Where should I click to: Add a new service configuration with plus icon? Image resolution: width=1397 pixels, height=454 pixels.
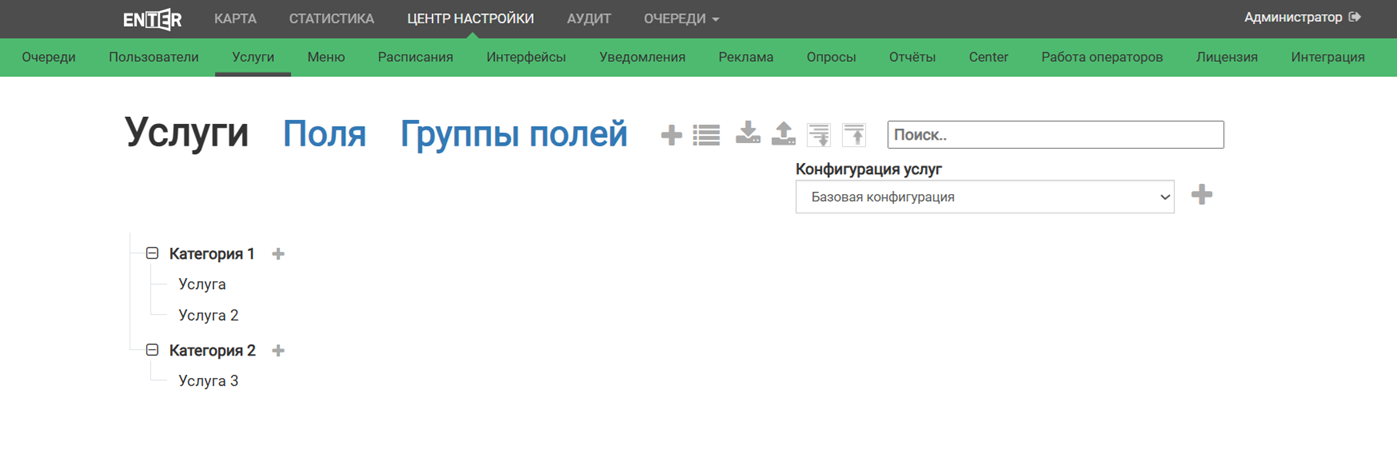1202,195
